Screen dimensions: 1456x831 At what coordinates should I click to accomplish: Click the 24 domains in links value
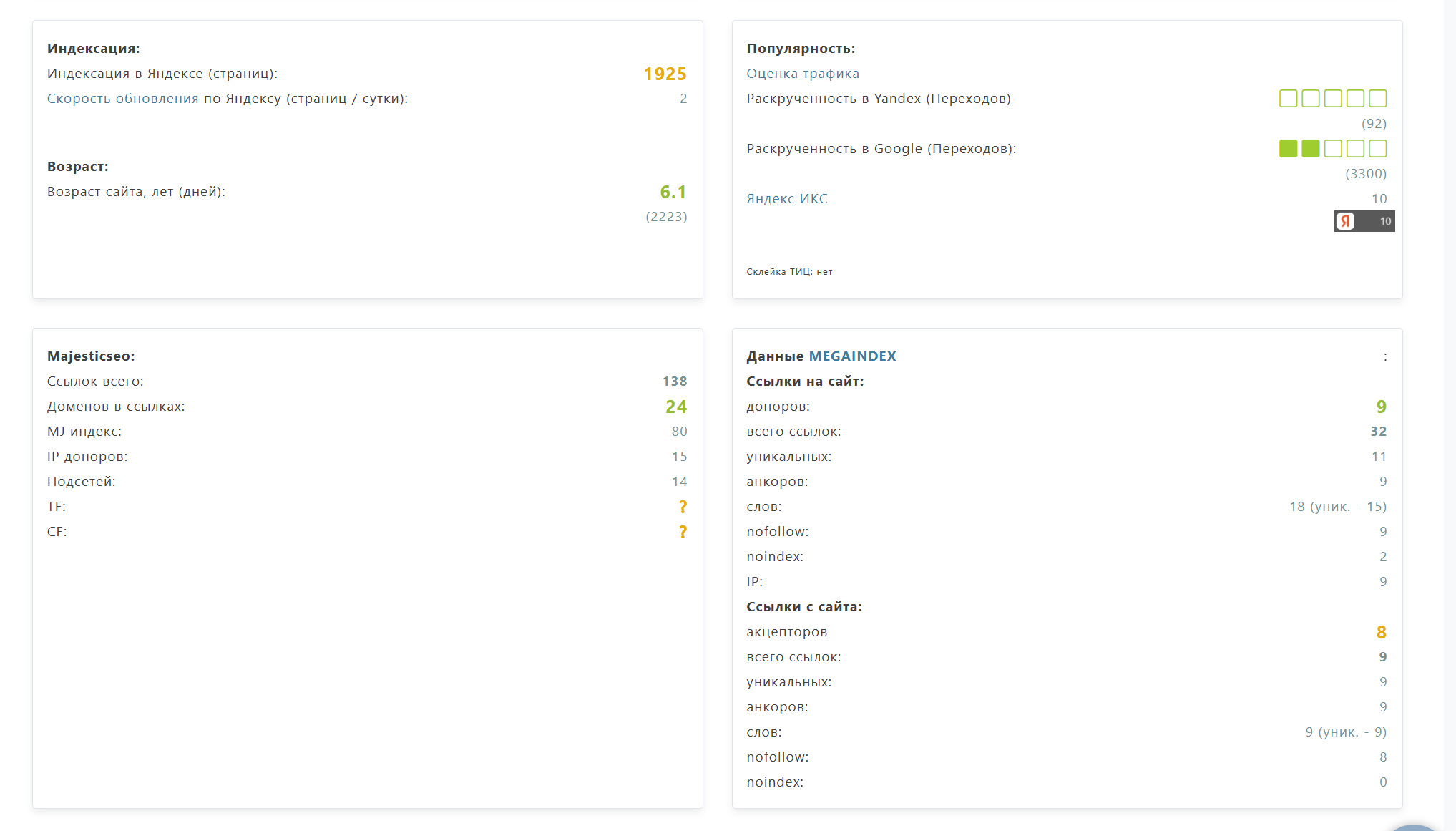pyautogui.click(x=675, y=407)
